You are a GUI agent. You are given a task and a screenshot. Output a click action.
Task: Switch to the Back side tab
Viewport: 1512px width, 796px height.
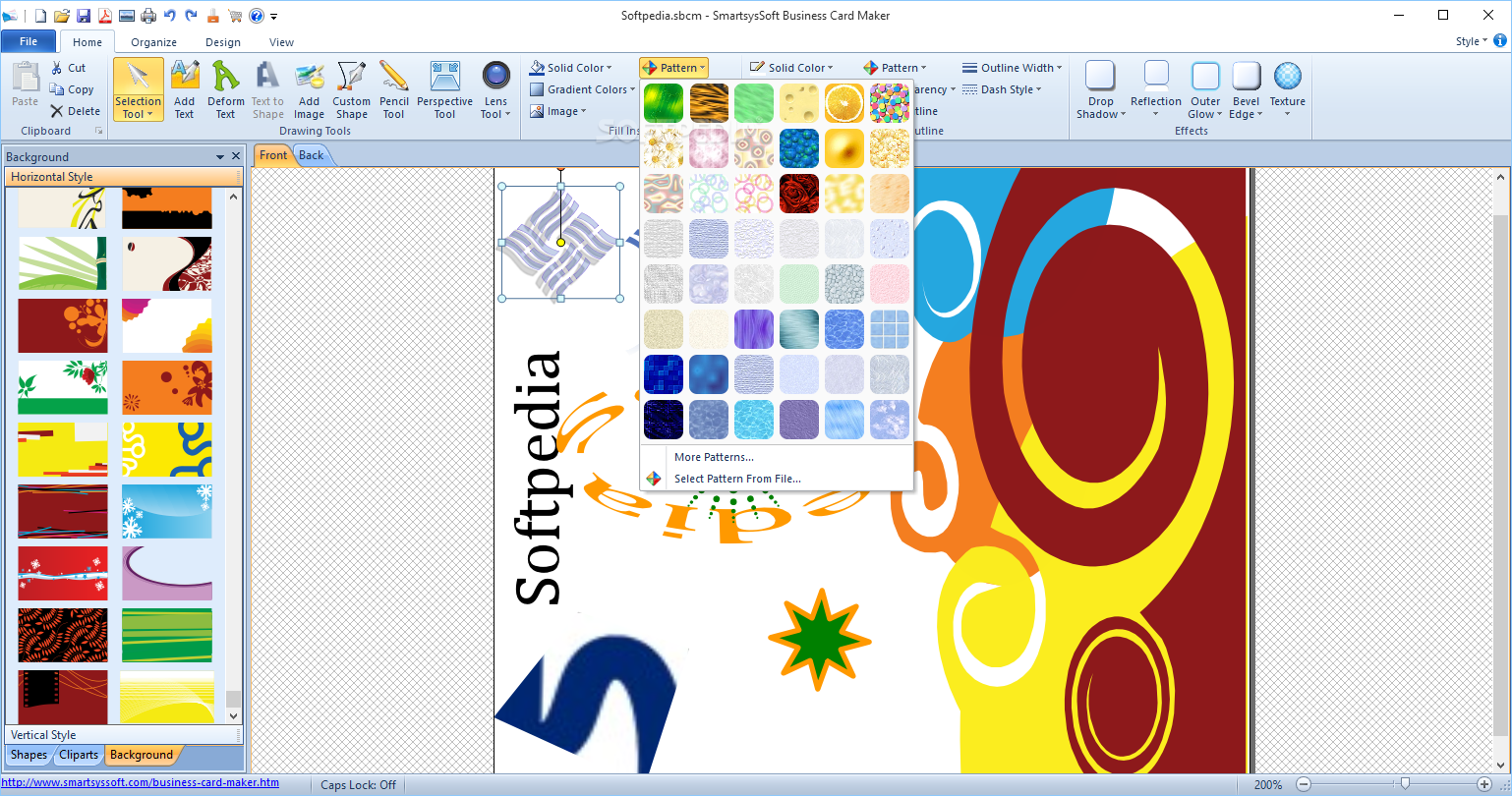click(312, 155)
